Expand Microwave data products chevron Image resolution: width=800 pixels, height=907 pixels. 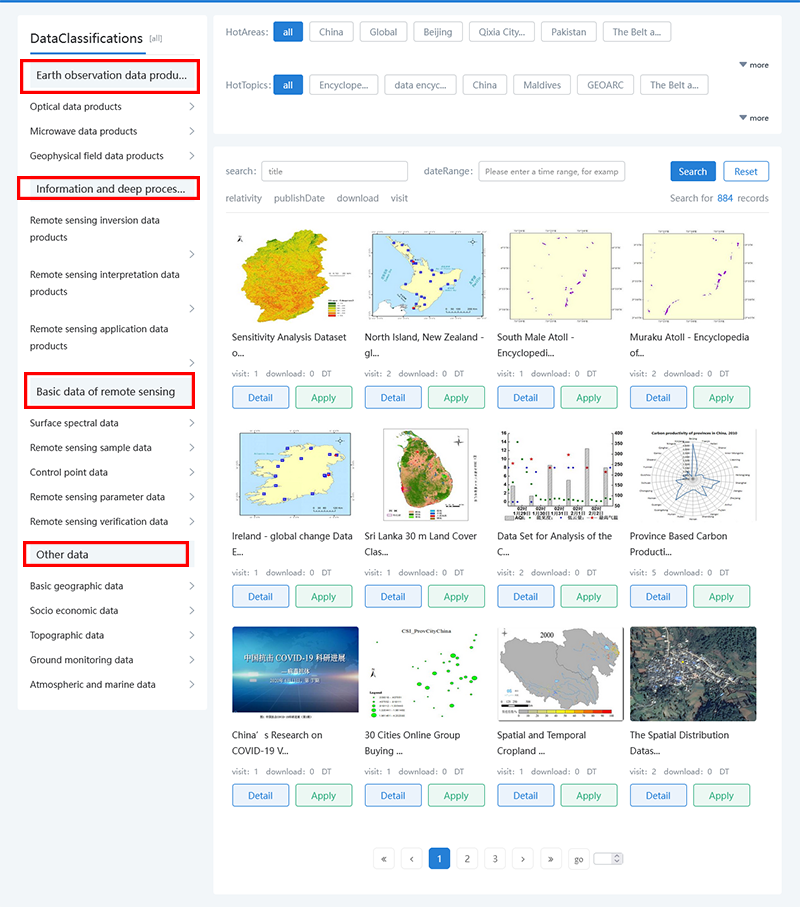click(x=191, y=131)
